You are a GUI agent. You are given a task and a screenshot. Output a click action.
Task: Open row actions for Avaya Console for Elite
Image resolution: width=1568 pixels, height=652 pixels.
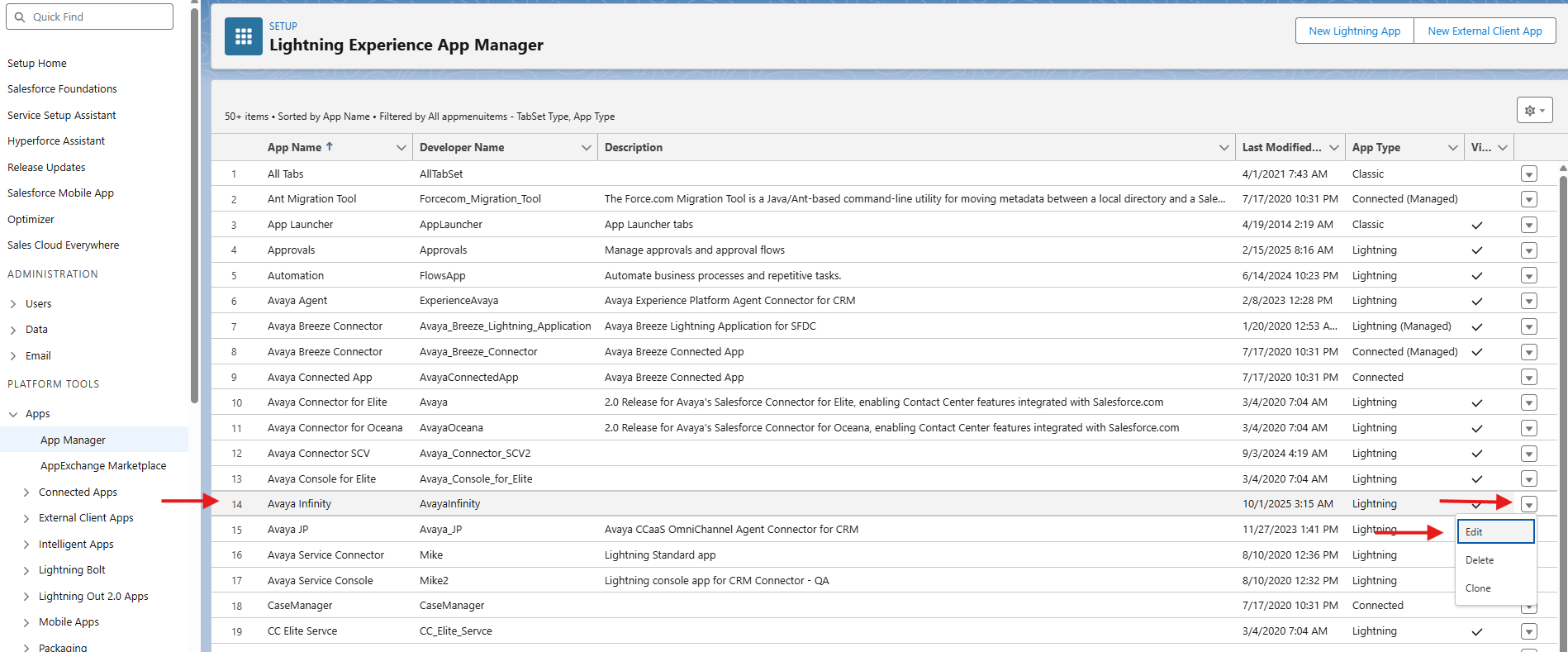click(x=1529, y=478)
